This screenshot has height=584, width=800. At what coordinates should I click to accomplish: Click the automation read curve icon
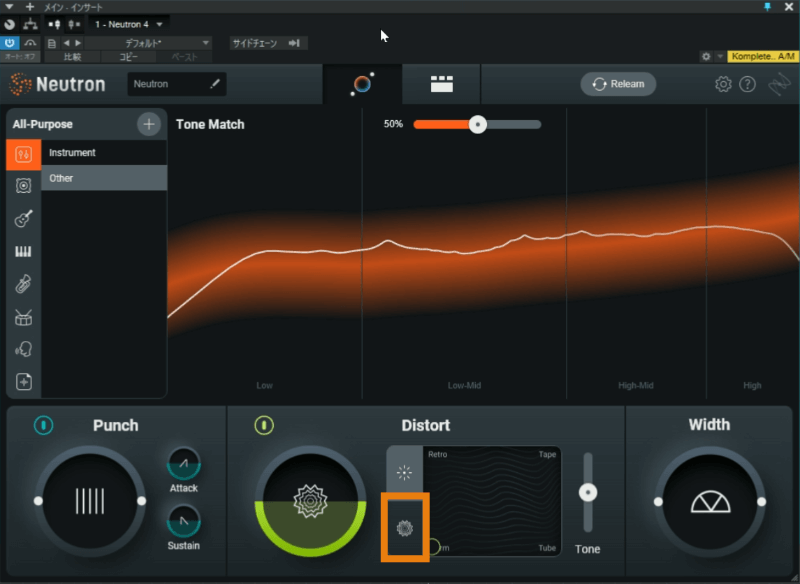click(30, 43)
